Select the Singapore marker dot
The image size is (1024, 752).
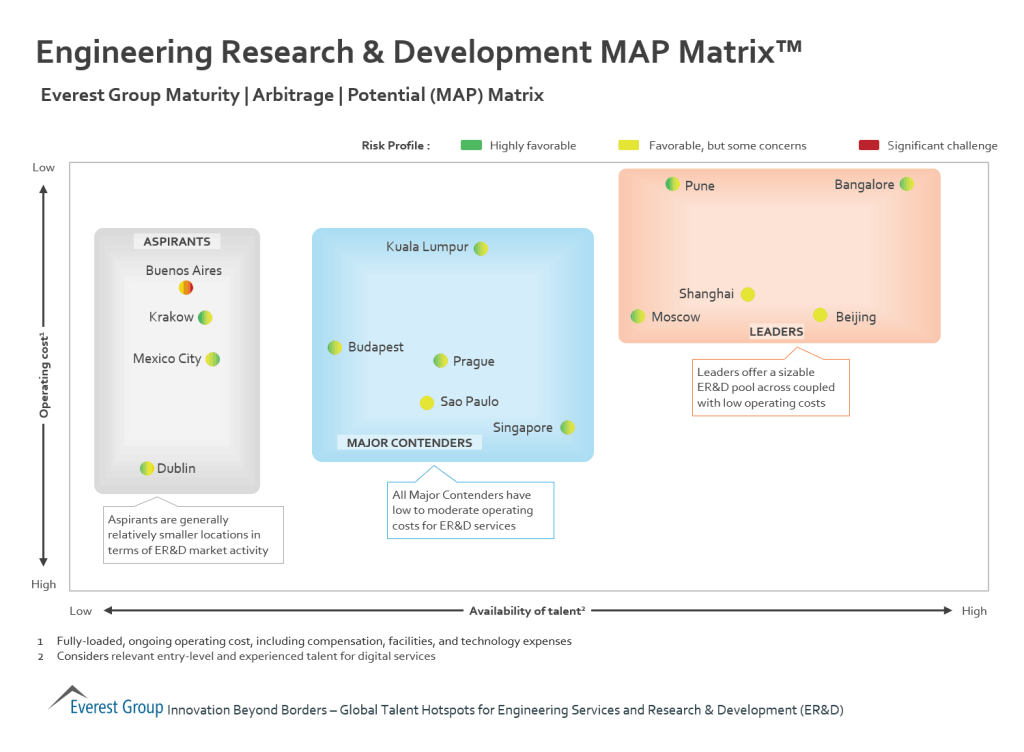point(567,427)
